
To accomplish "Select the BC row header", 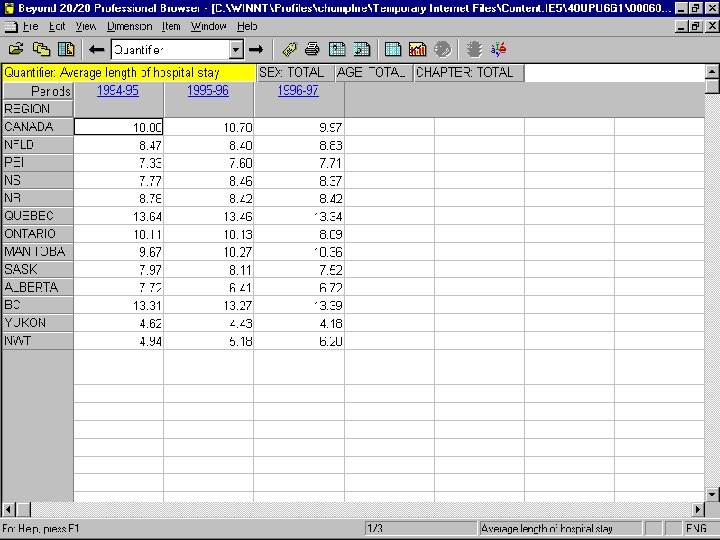I will tap(38, 305).
